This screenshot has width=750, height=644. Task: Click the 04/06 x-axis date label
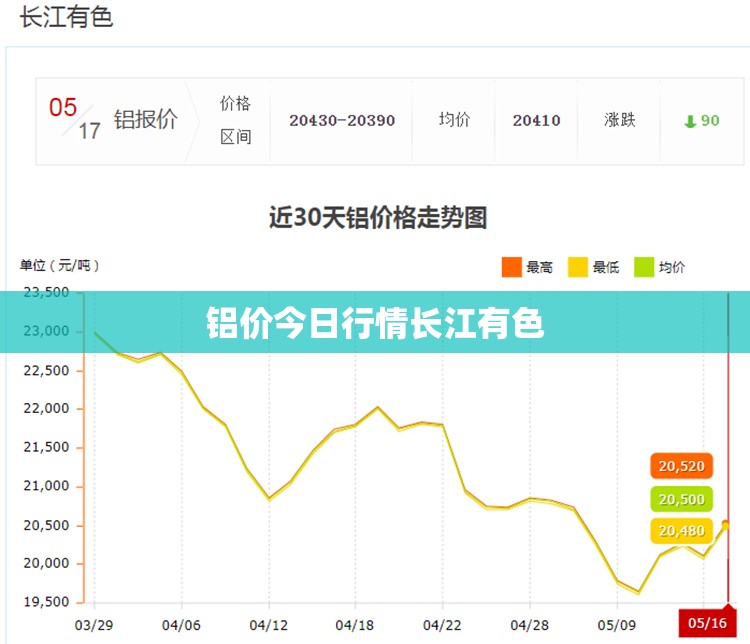click(x=181, y=625)
